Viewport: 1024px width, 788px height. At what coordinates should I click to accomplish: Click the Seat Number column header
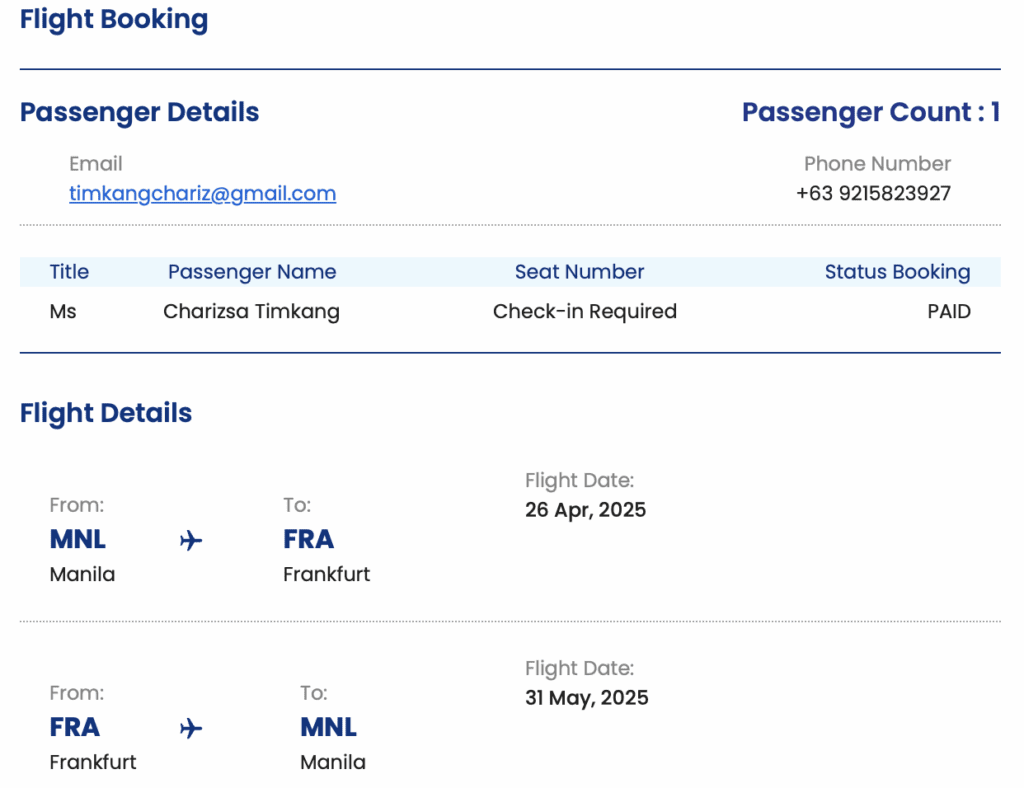click(579, 272)
